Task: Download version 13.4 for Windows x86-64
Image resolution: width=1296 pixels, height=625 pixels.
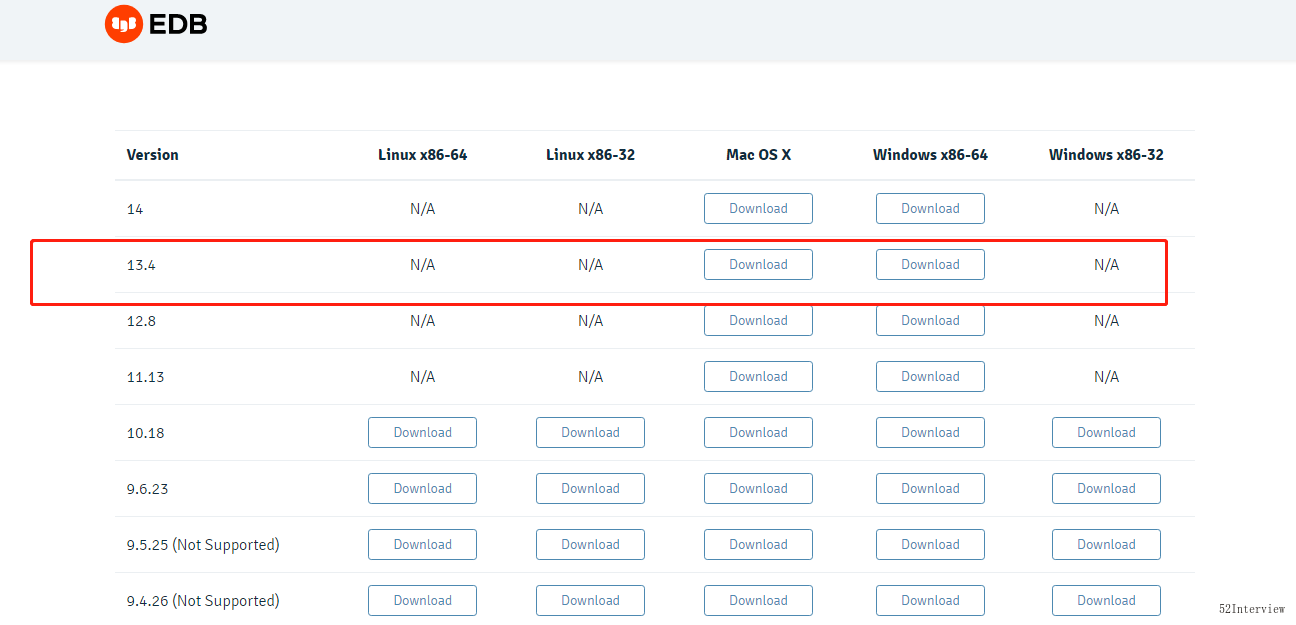Action: coord(930,265)
